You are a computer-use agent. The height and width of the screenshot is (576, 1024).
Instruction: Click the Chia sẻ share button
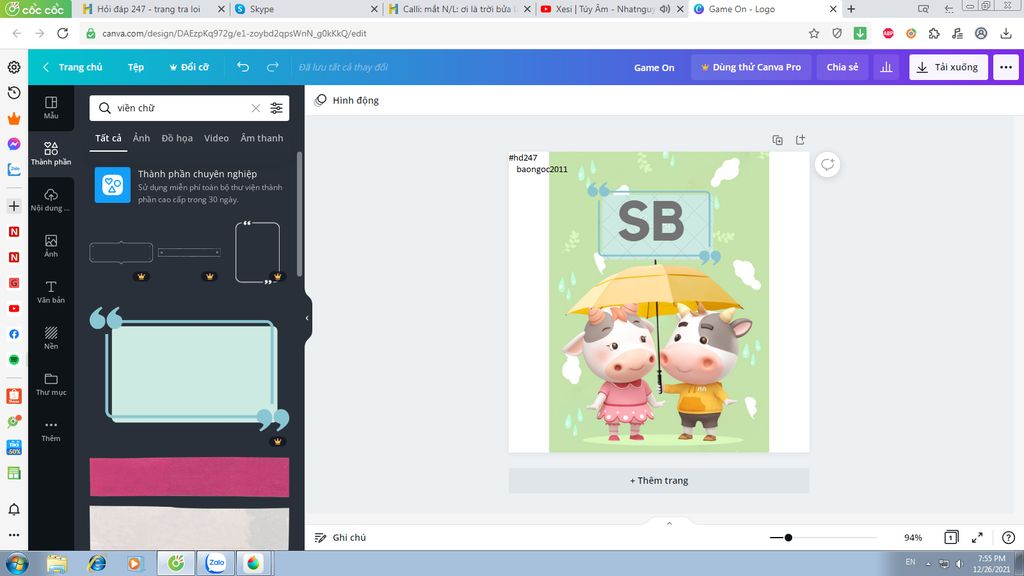842,67
